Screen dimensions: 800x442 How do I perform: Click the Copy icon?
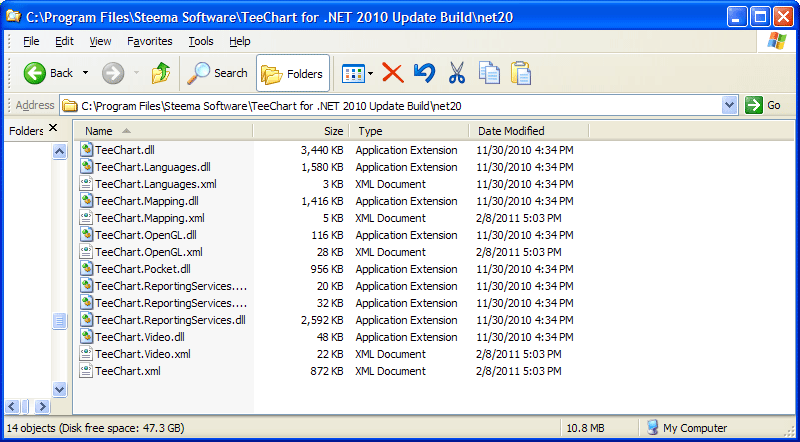[x=489, y=73]
